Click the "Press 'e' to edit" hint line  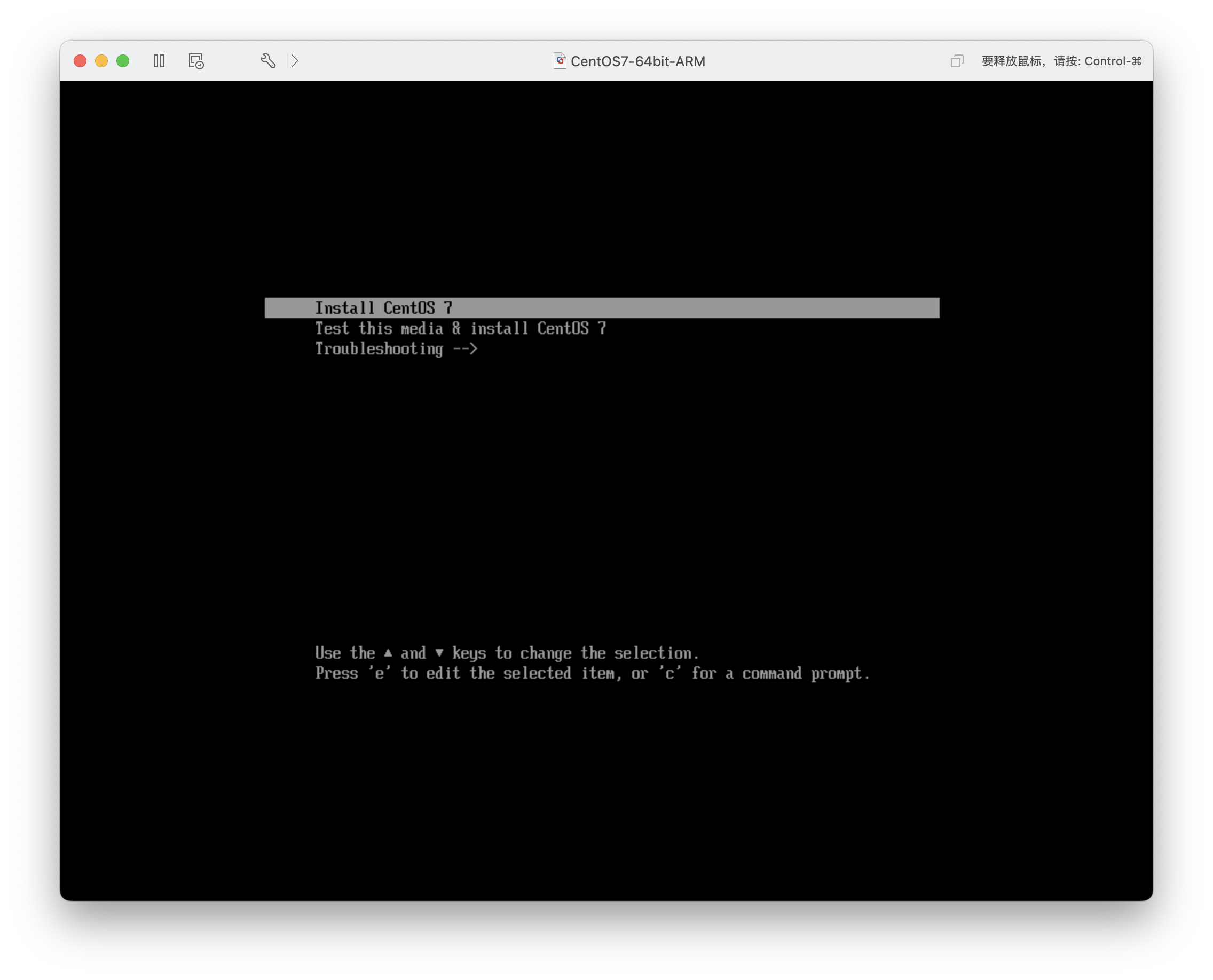(x=593, y=674)
